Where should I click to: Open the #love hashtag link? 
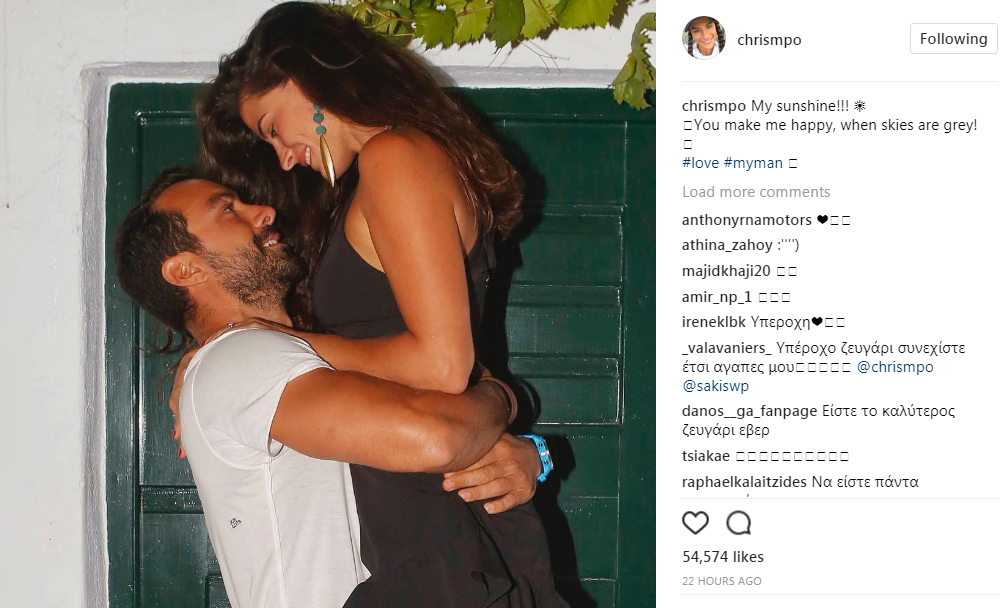tap(701, 163)
